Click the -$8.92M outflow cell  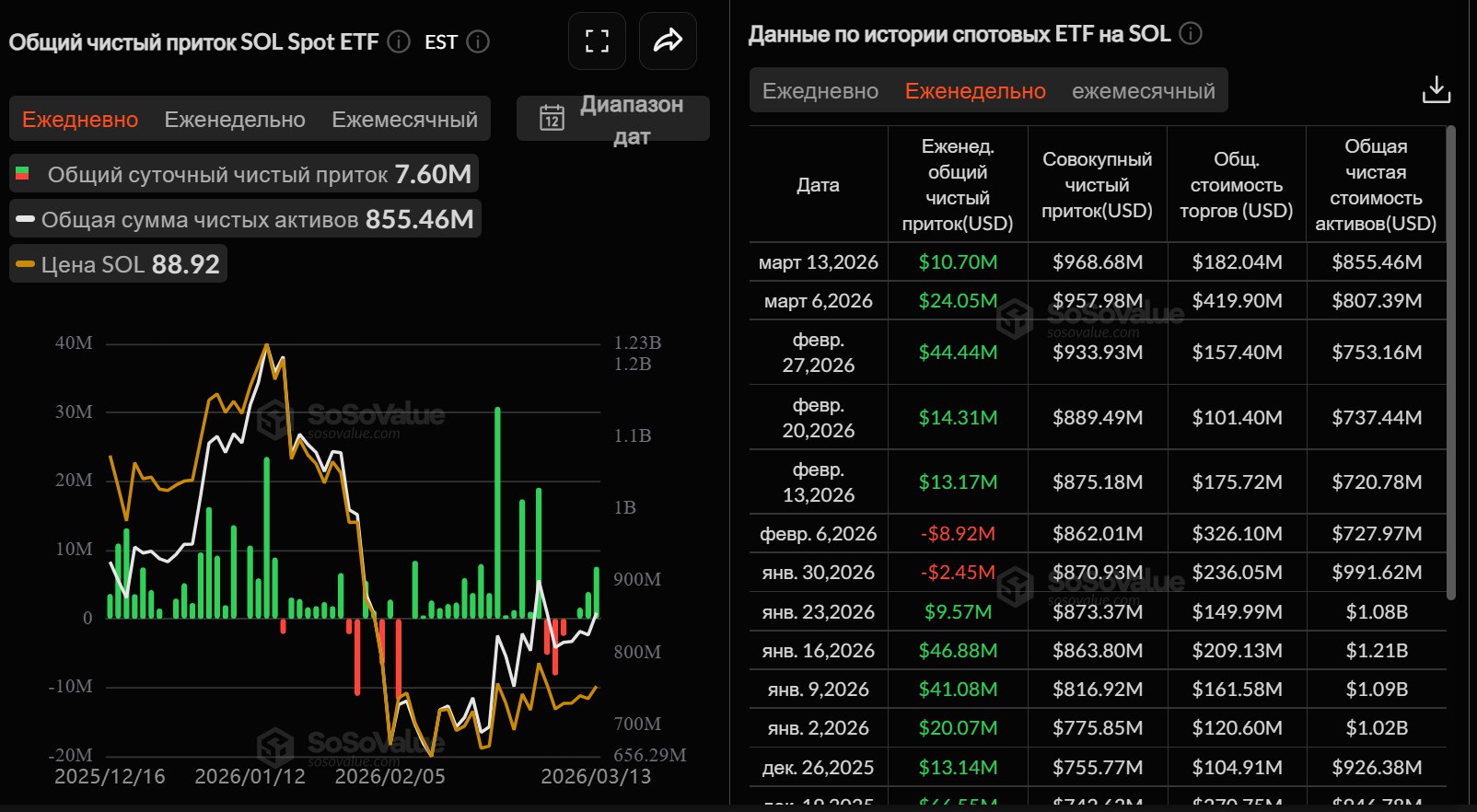(x=958, y=534)
